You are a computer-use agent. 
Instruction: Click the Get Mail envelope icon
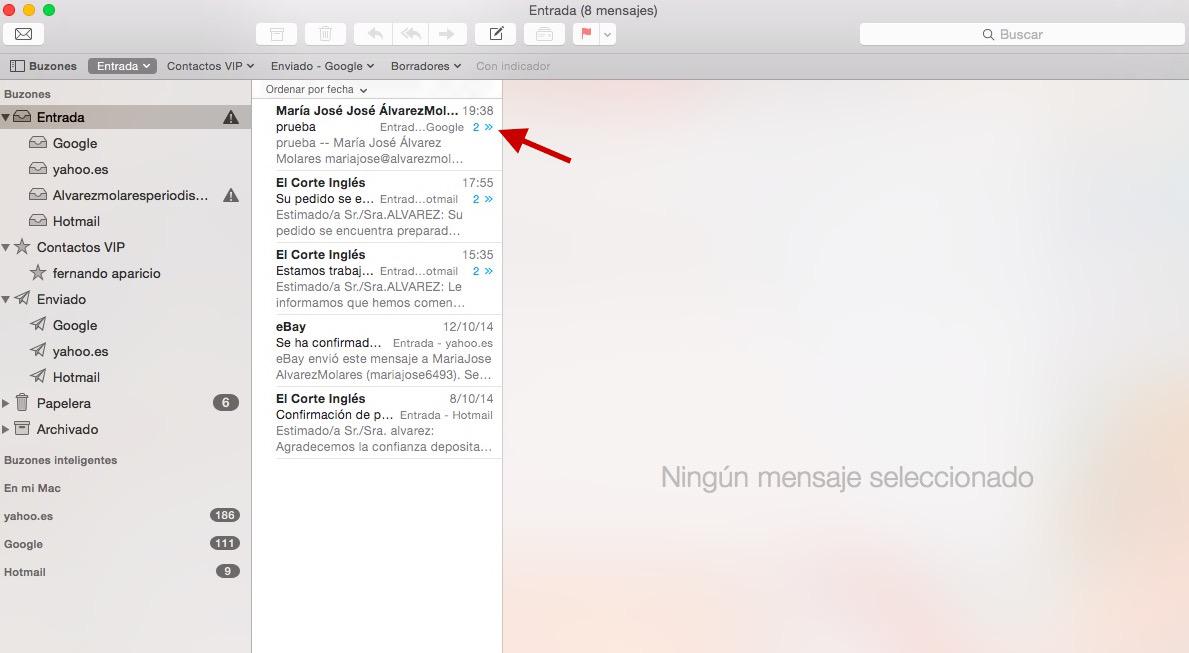click(x=23, y=34)
